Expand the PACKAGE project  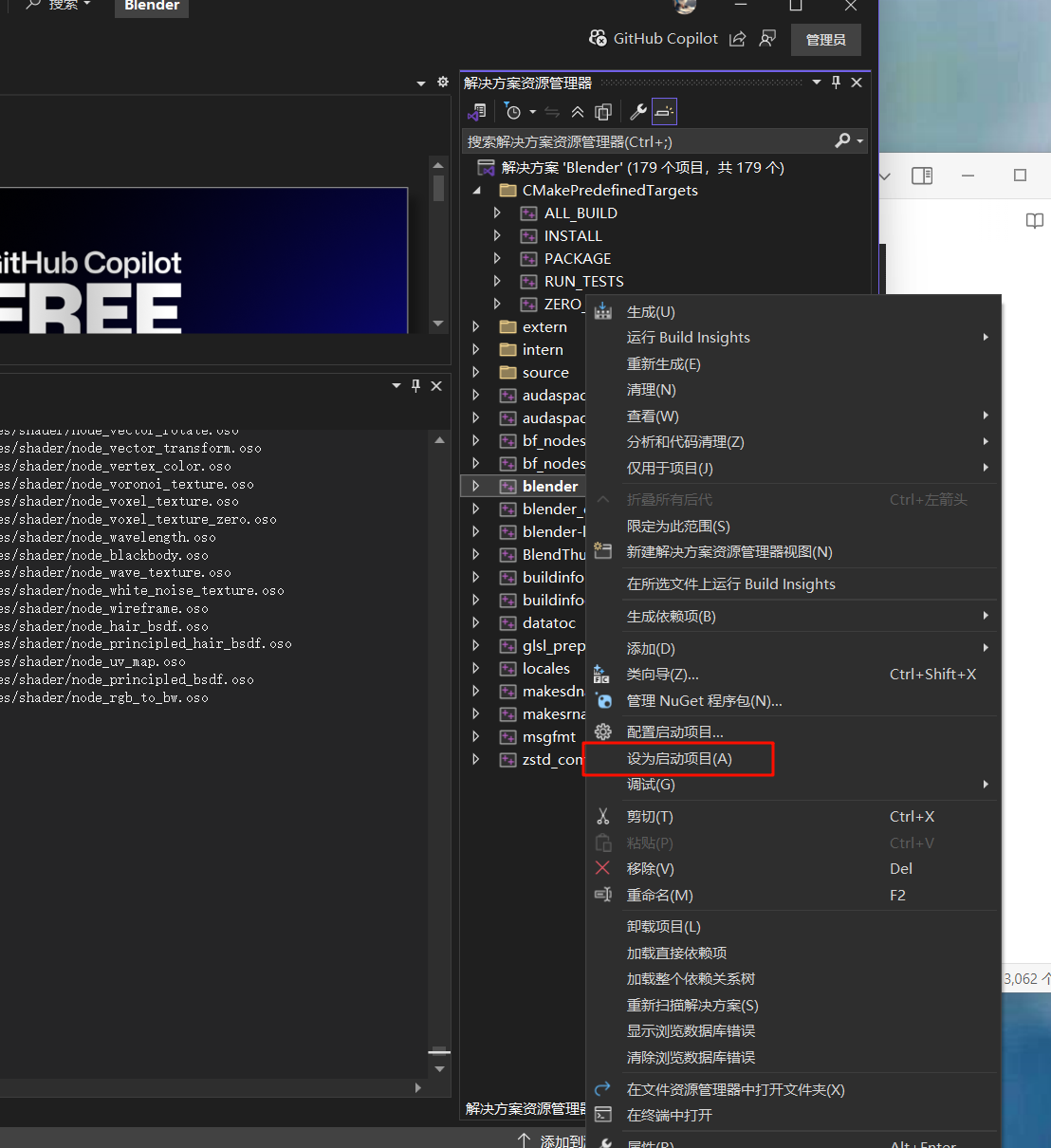coord(497,259)
